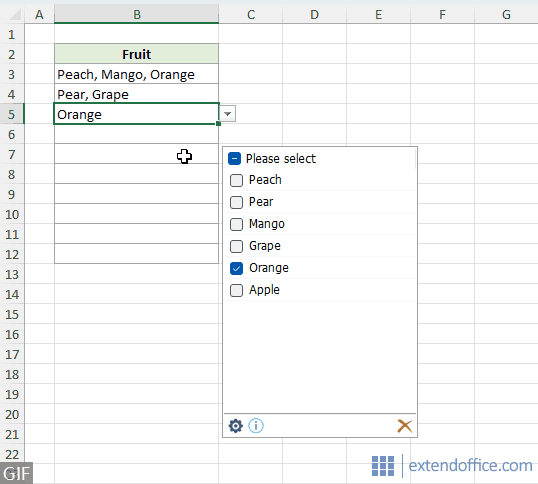The width and height of the screenshot is (538, 484).
Task: Click the blue info icon
Action: [x=256, y=426]
